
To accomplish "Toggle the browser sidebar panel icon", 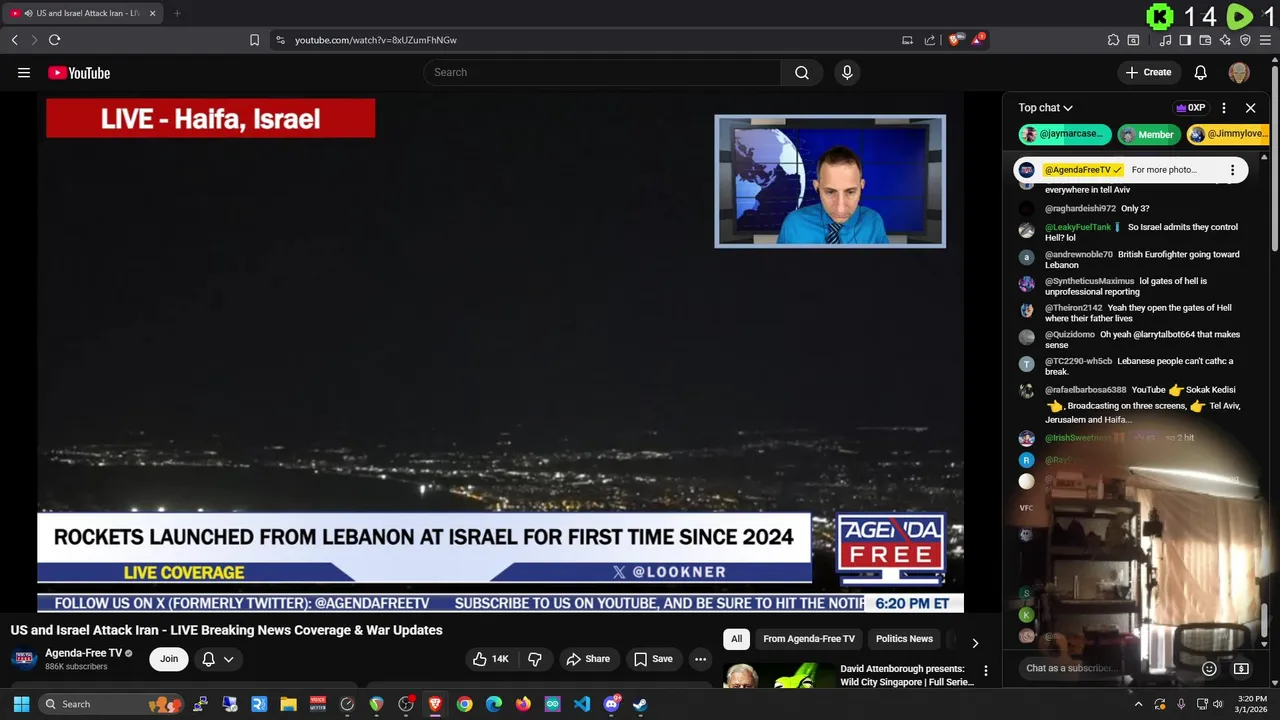I will (x=1185, y=40).
